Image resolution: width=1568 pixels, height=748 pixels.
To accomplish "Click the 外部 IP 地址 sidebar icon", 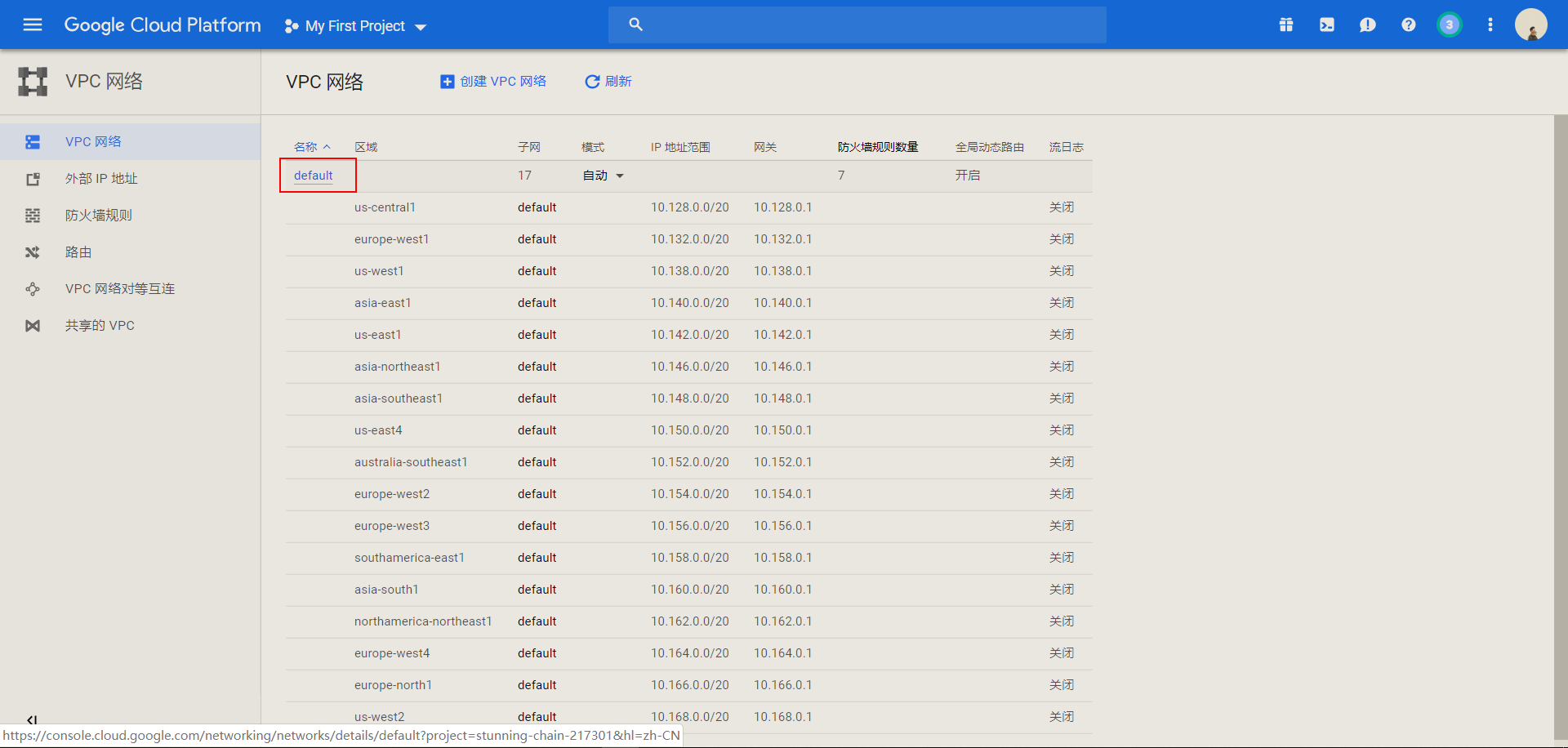I will [33, 179].
